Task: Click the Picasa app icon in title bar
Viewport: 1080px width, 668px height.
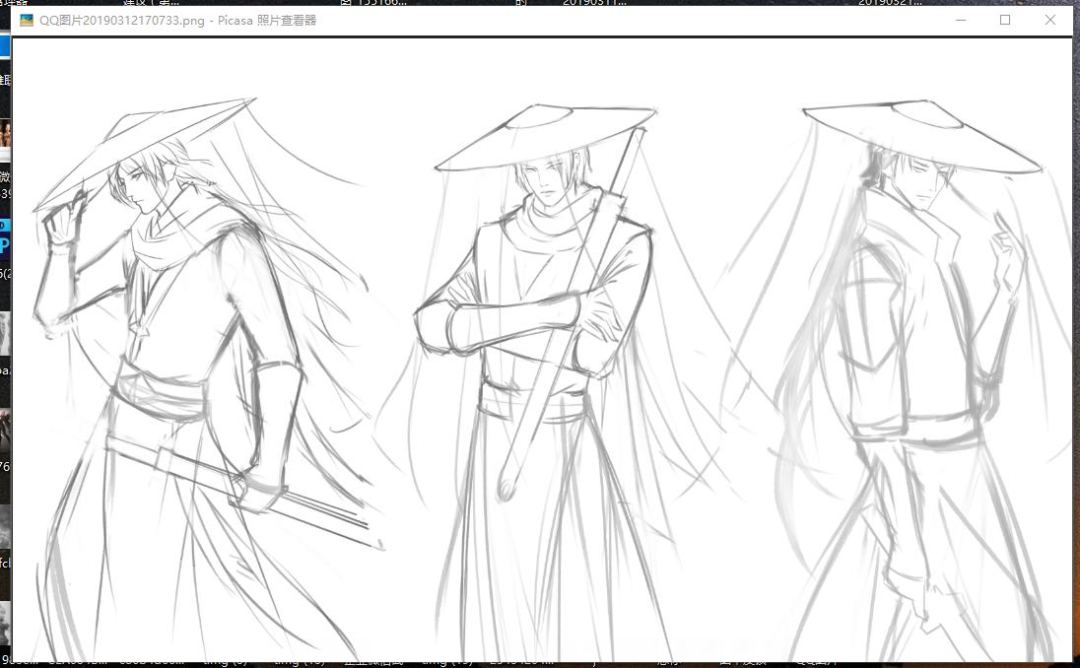Action: (x=26, y=20)
